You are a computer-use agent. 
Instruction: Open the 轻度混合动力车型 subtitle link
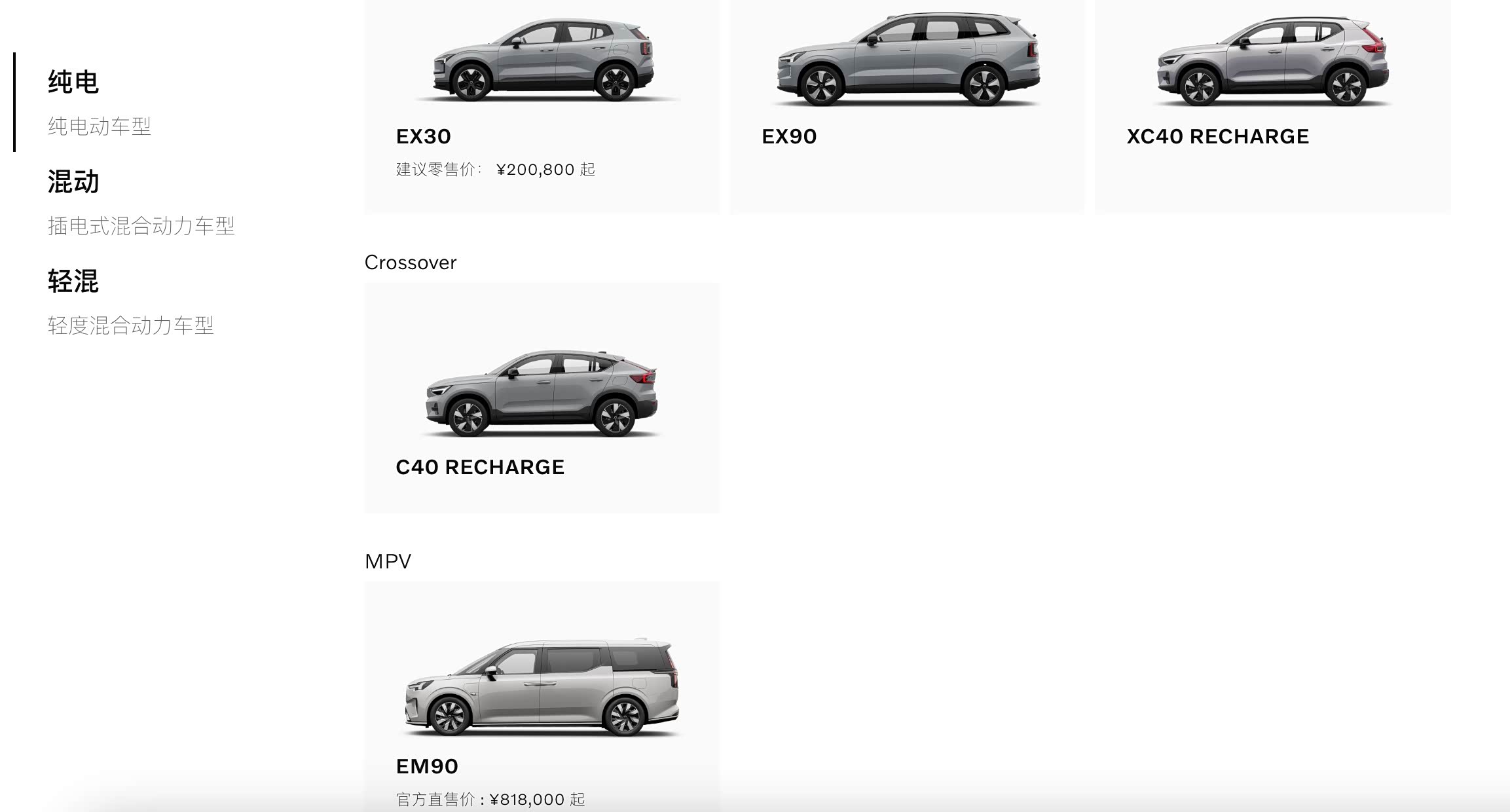[x=131, y=325]
